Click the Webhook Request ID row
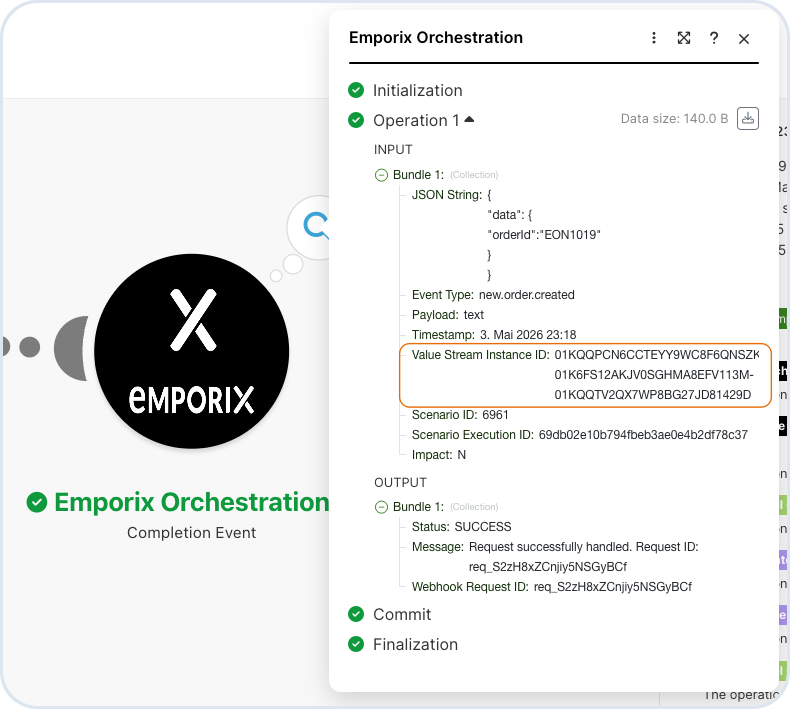The width and height of the screenshot is (790, 709). pos(551,587)
